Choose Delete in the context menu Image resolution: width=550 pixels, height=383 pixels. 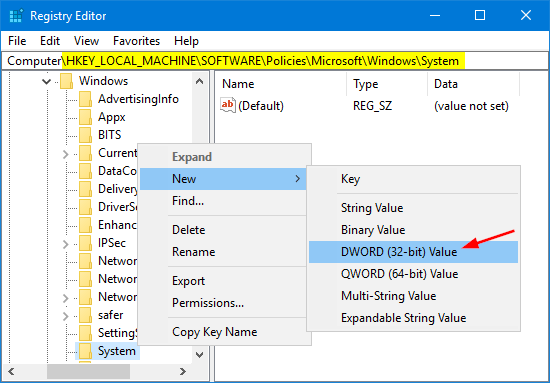pos(223,230)
